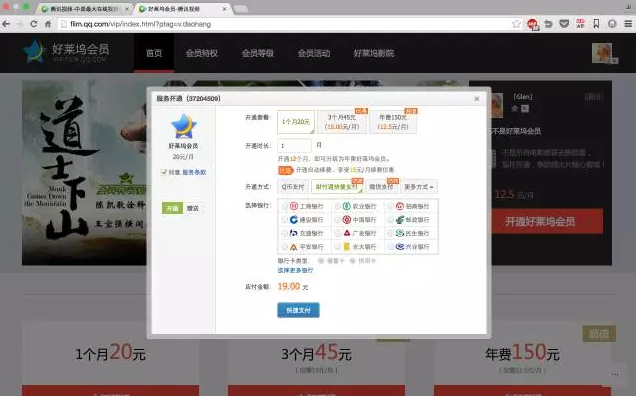Open the 会员特权 navigation item
Image resolution: width=636 pixels, height=396 pixels.
[x=202, y=53]
